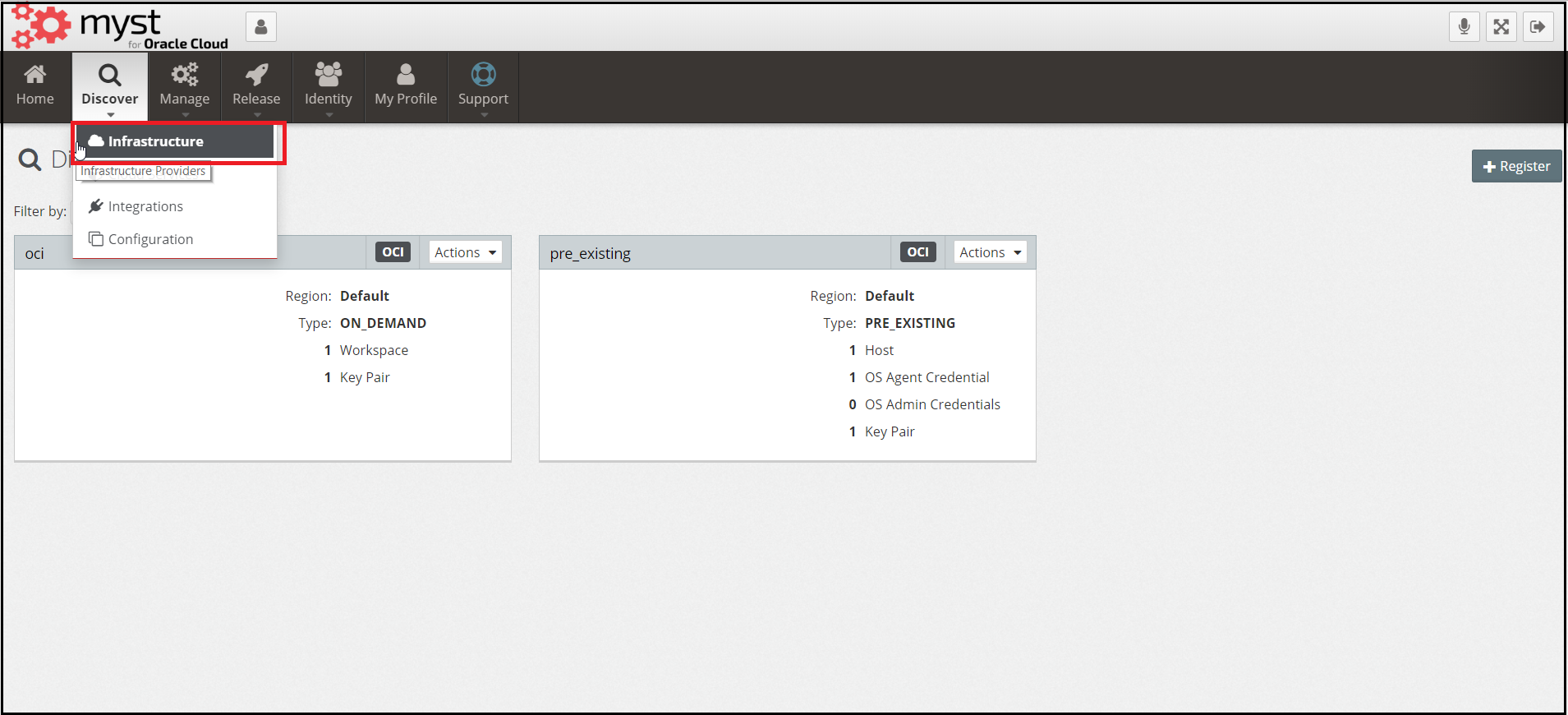This screenshot has height=715, width=1568.
Task: Open the Manage gears menu
Action: (184, 76)
